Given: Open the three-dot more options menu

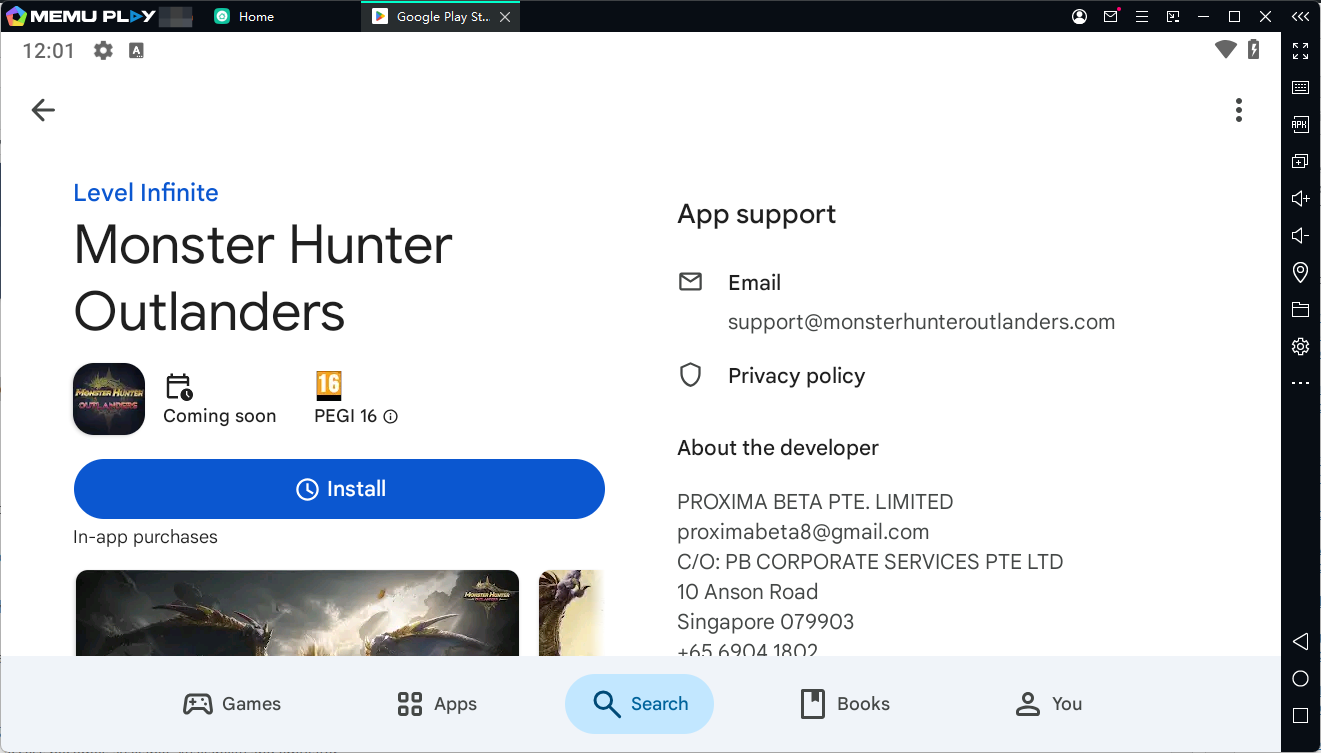Looking at the screenshot, I should pos(1238,110).
